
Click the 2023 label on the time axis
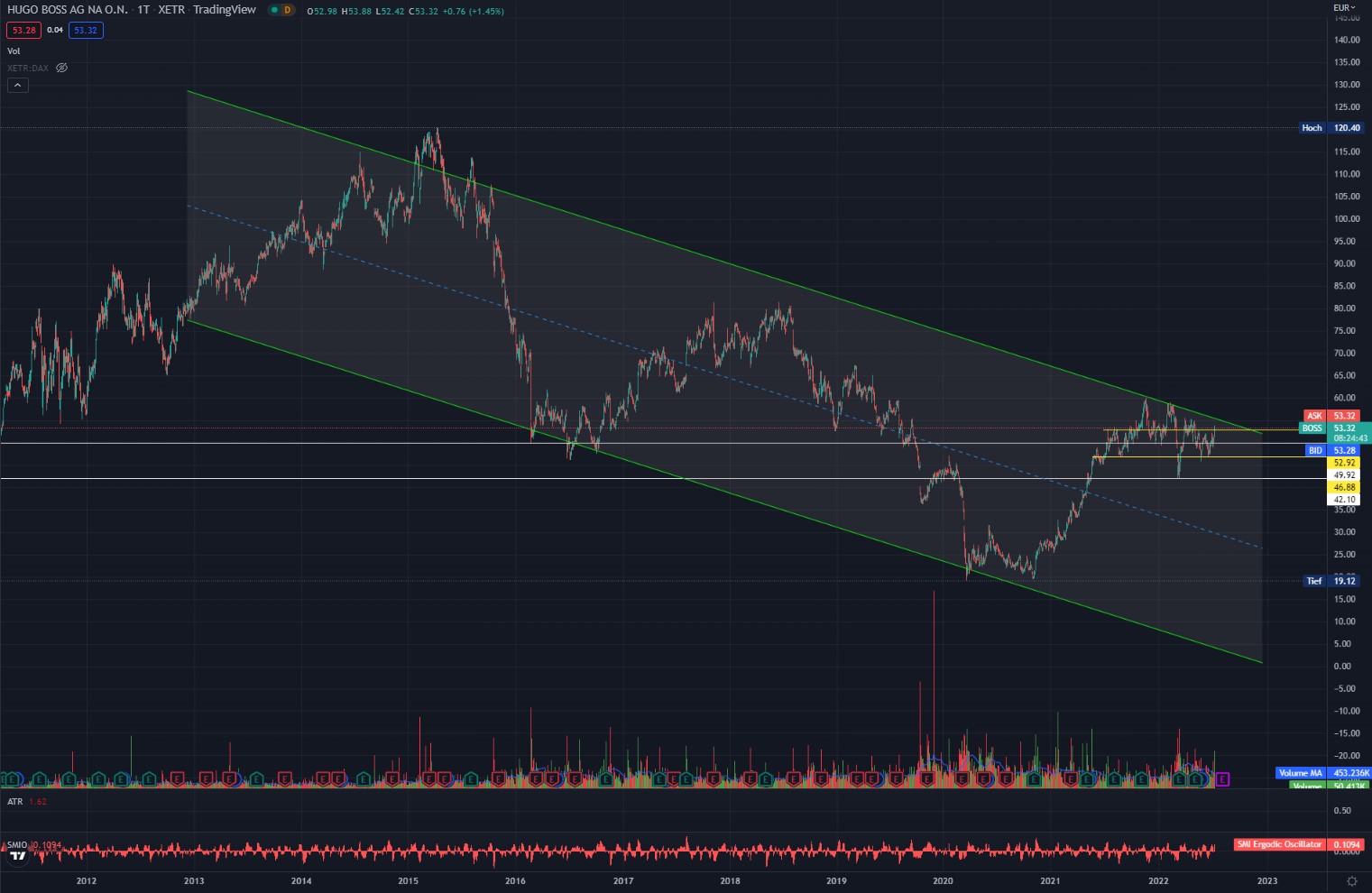tap(1266, 880)
